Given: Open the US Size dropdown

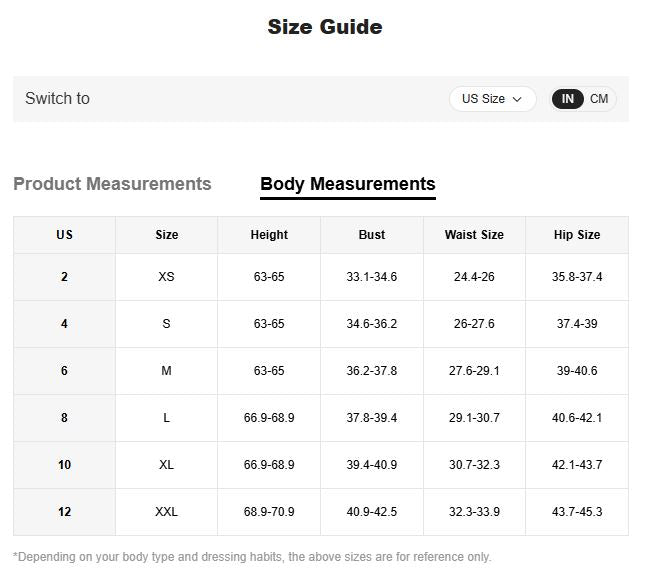Looking at the screenshot, I should (491, 99).
